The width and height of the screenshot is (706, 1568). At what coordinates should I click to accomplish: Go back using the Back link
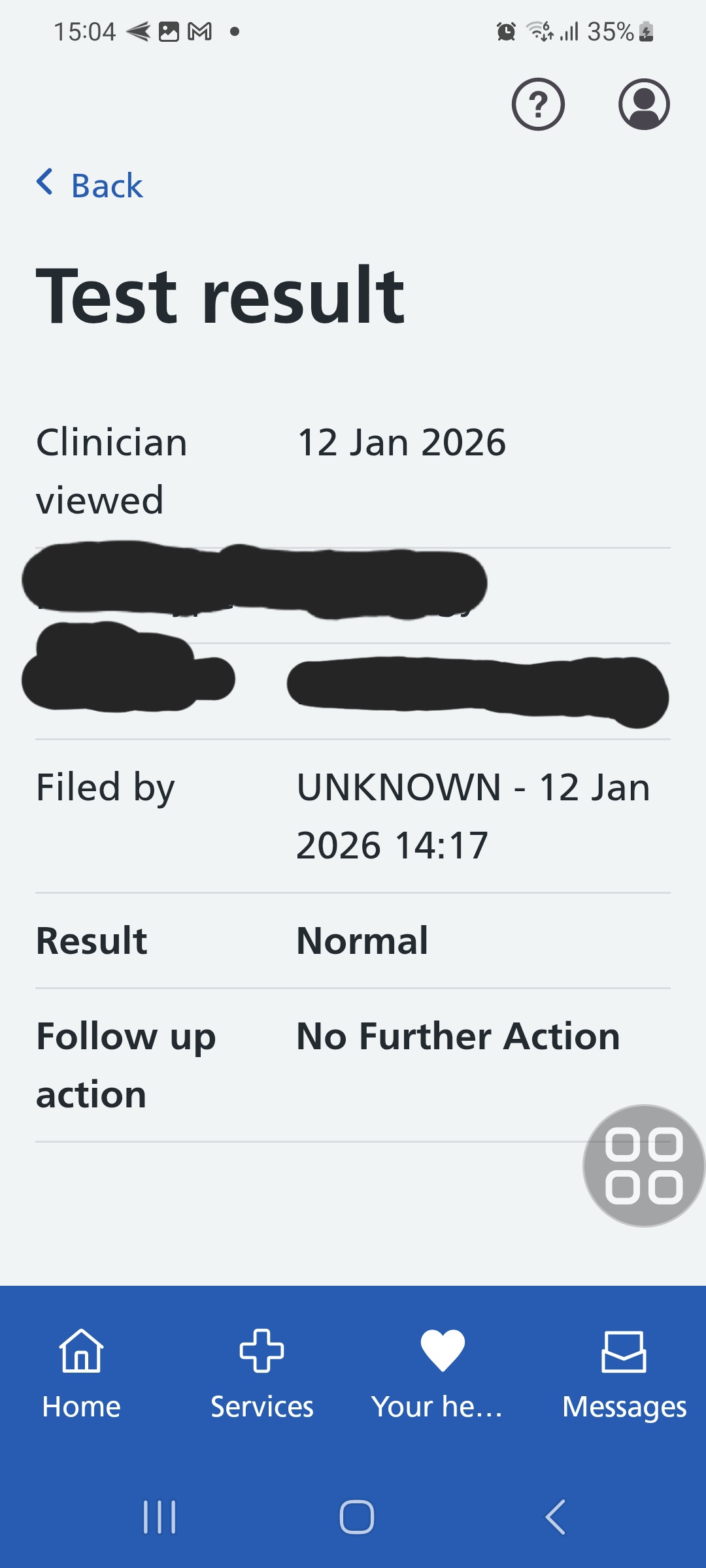pyautogui.click(x=107, y=186)
